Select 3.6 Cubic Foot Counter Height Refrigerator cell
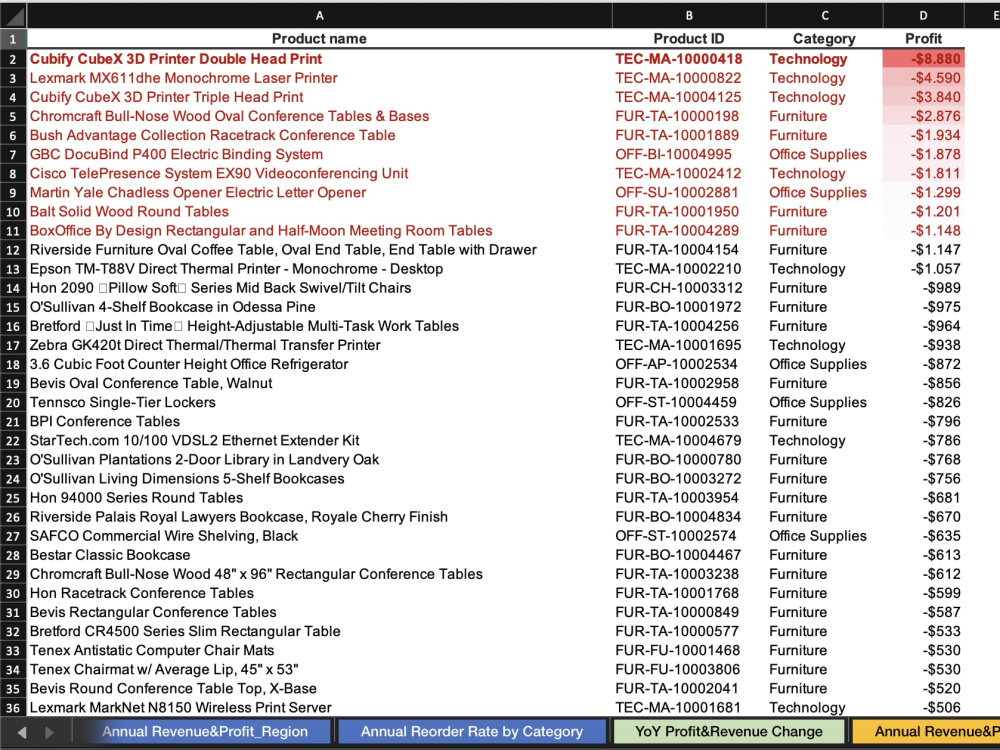The image size is (1000, 750). tap(320, 365)
